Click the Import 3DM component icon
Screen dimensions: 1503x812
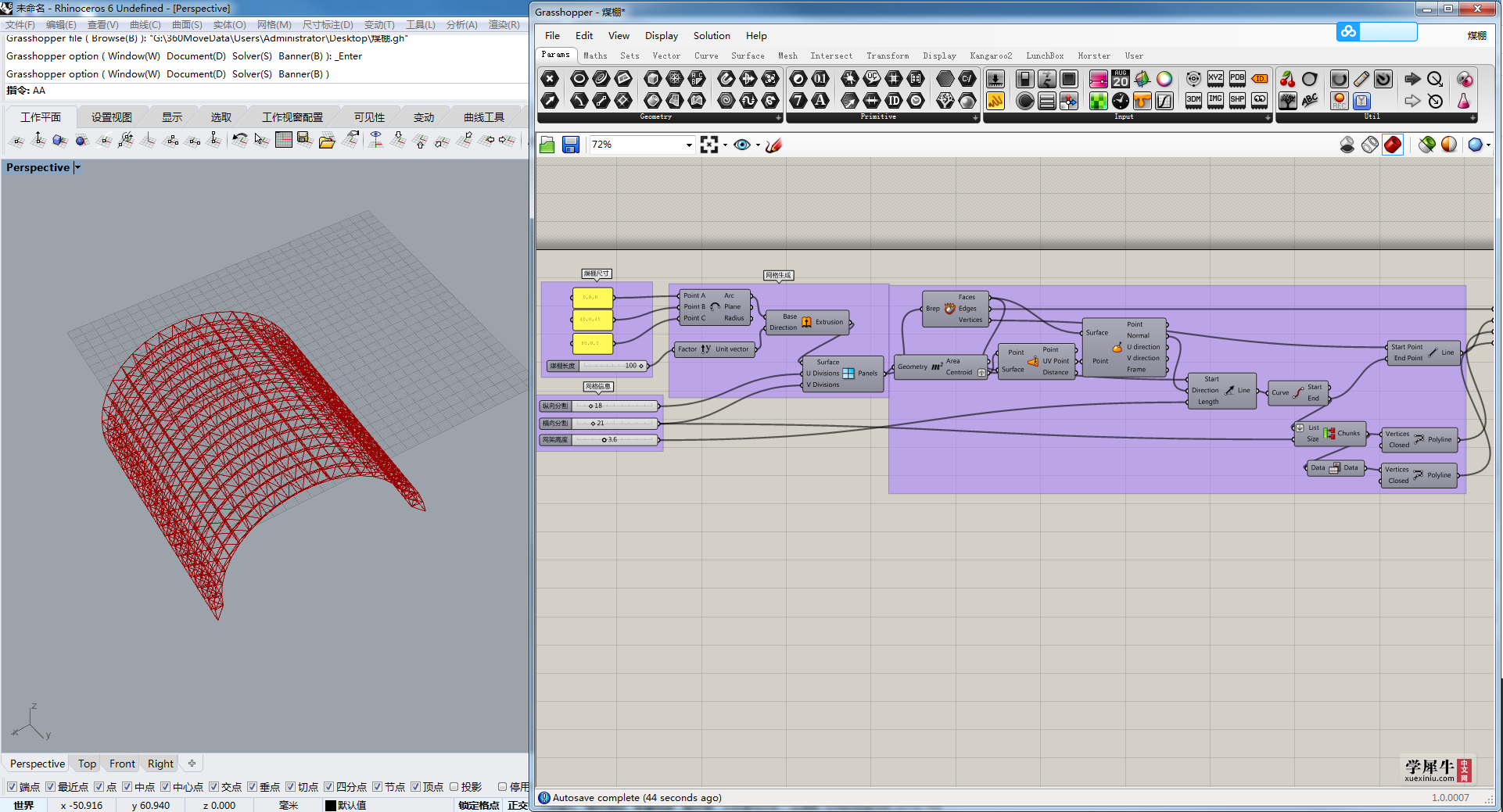click(x=1193, y=100)
